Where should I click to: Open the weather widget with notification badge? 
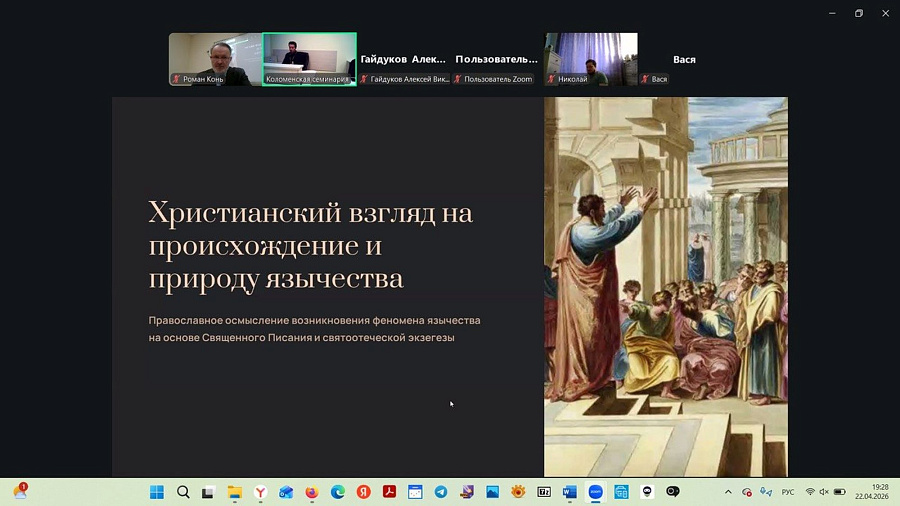click(x=20, y=491)
